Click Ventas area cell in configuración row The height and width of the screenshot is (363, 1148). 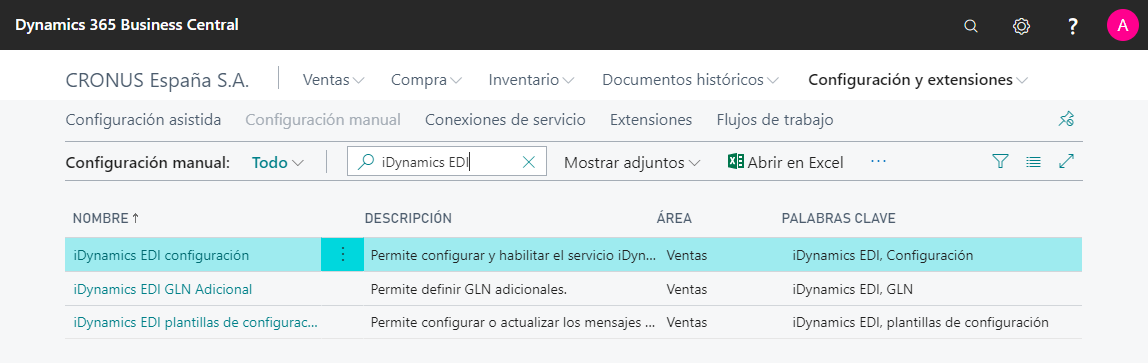(687, 255)
